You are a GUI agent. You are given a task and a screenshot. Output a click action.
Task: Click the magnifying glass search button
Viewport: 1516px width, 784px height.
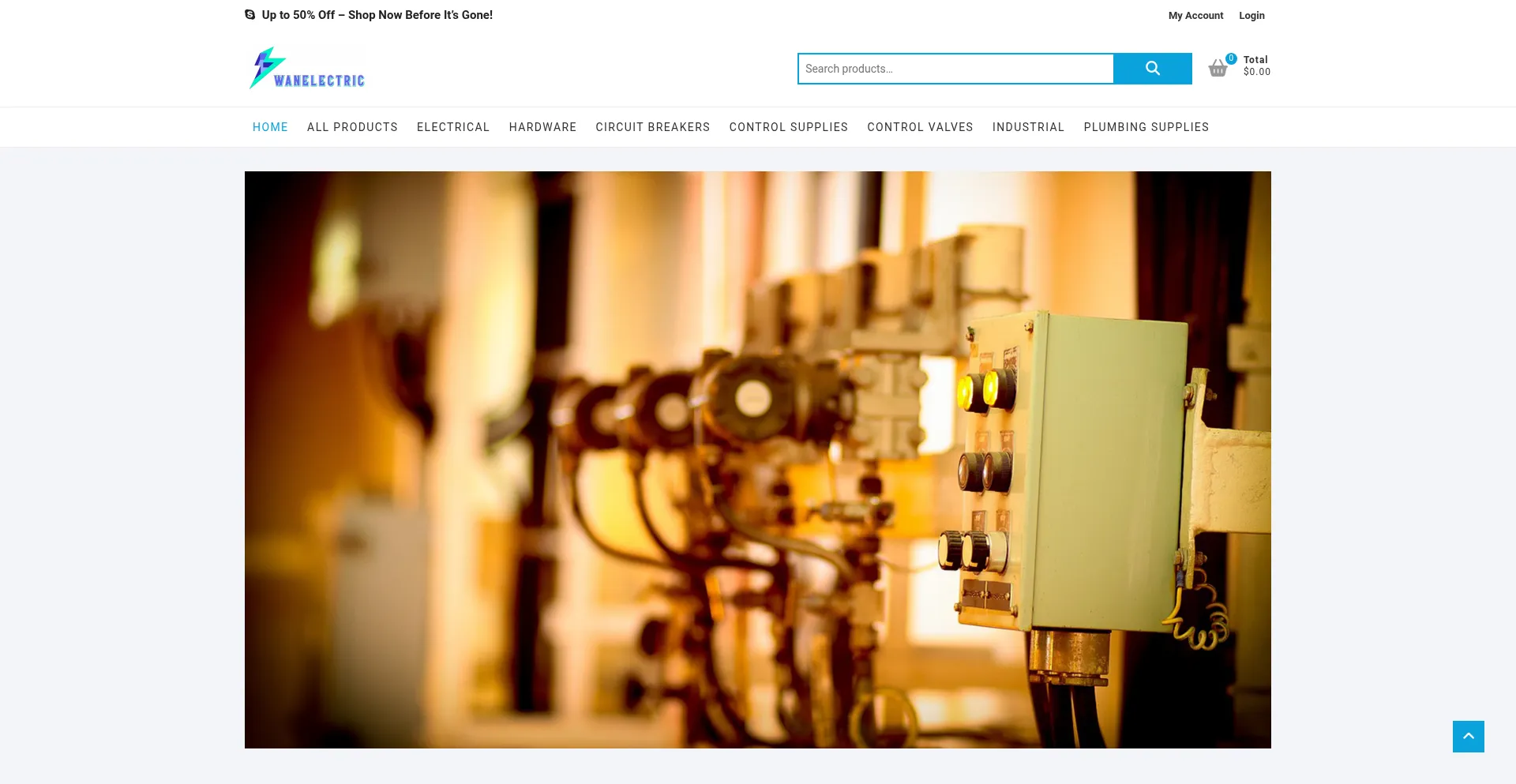(x=1152, y=69)
